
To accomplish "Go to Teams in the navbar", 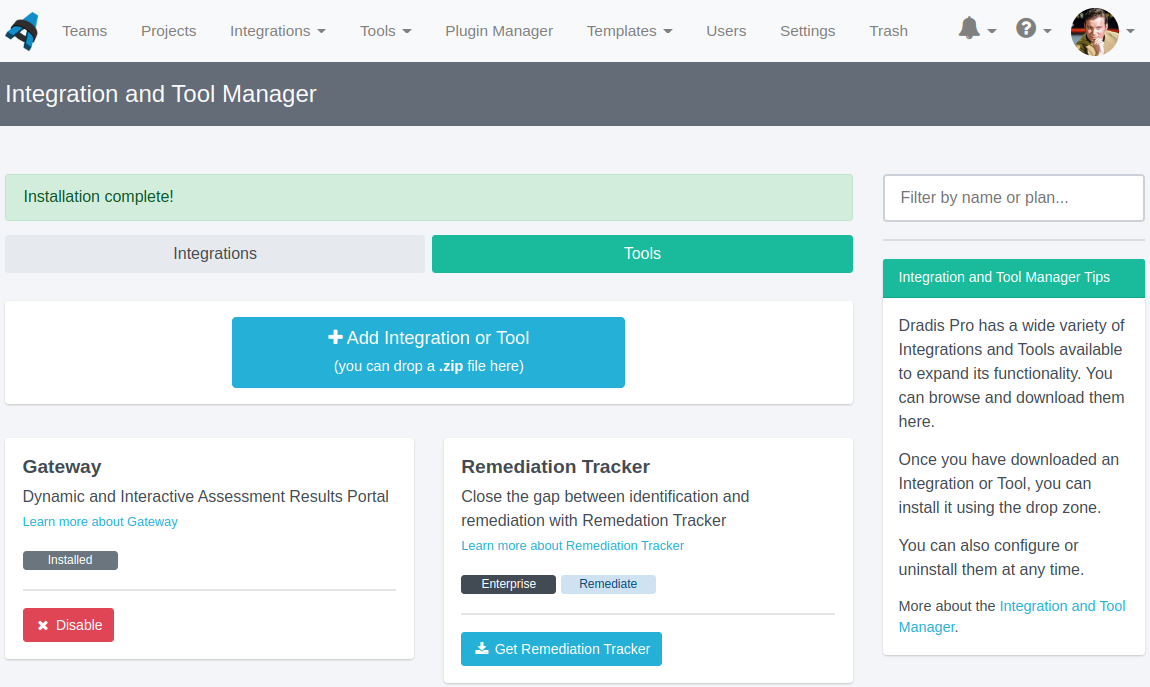I will point(84,31).
